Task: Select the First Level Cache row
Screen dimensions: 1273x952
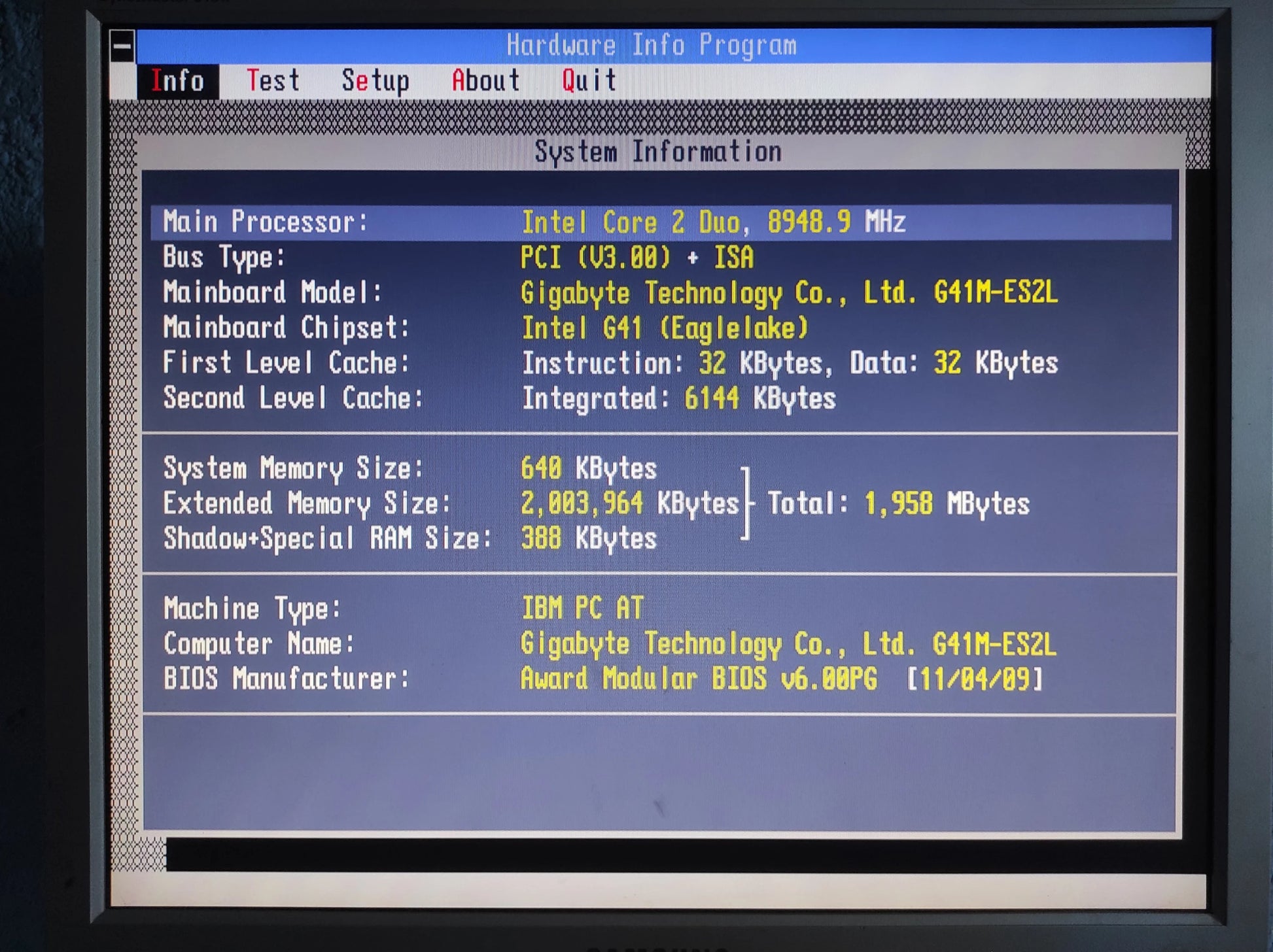Action: 661,363
